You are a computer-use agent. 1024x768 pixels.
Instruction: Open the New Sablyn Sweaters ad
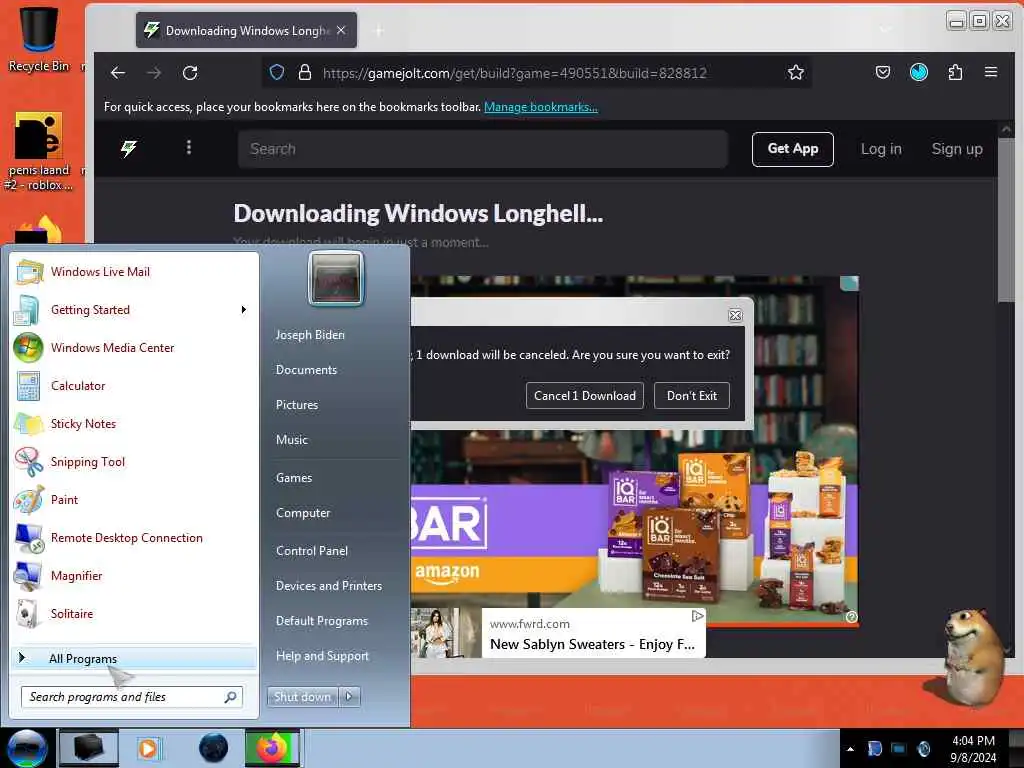592,644
